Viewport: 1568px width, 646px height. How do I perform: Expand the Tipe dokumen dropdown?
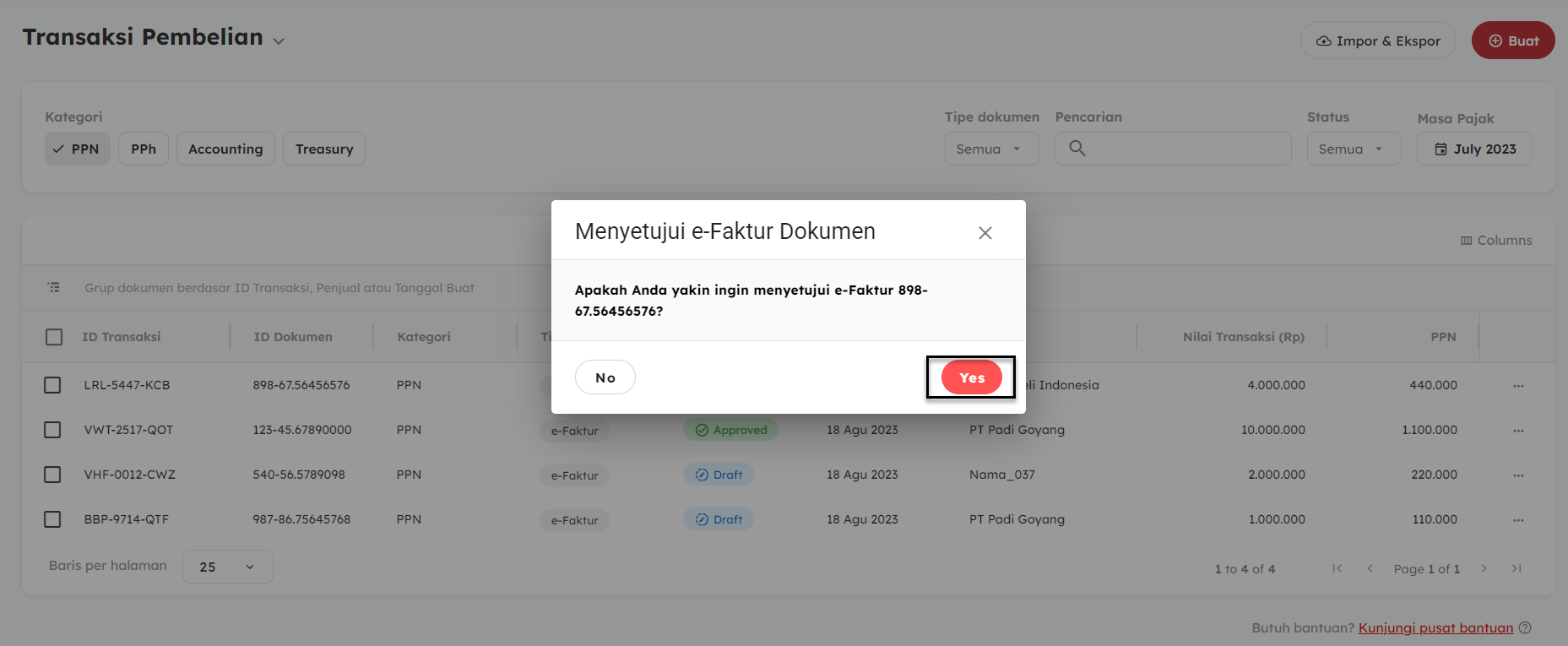pos(991,149)
